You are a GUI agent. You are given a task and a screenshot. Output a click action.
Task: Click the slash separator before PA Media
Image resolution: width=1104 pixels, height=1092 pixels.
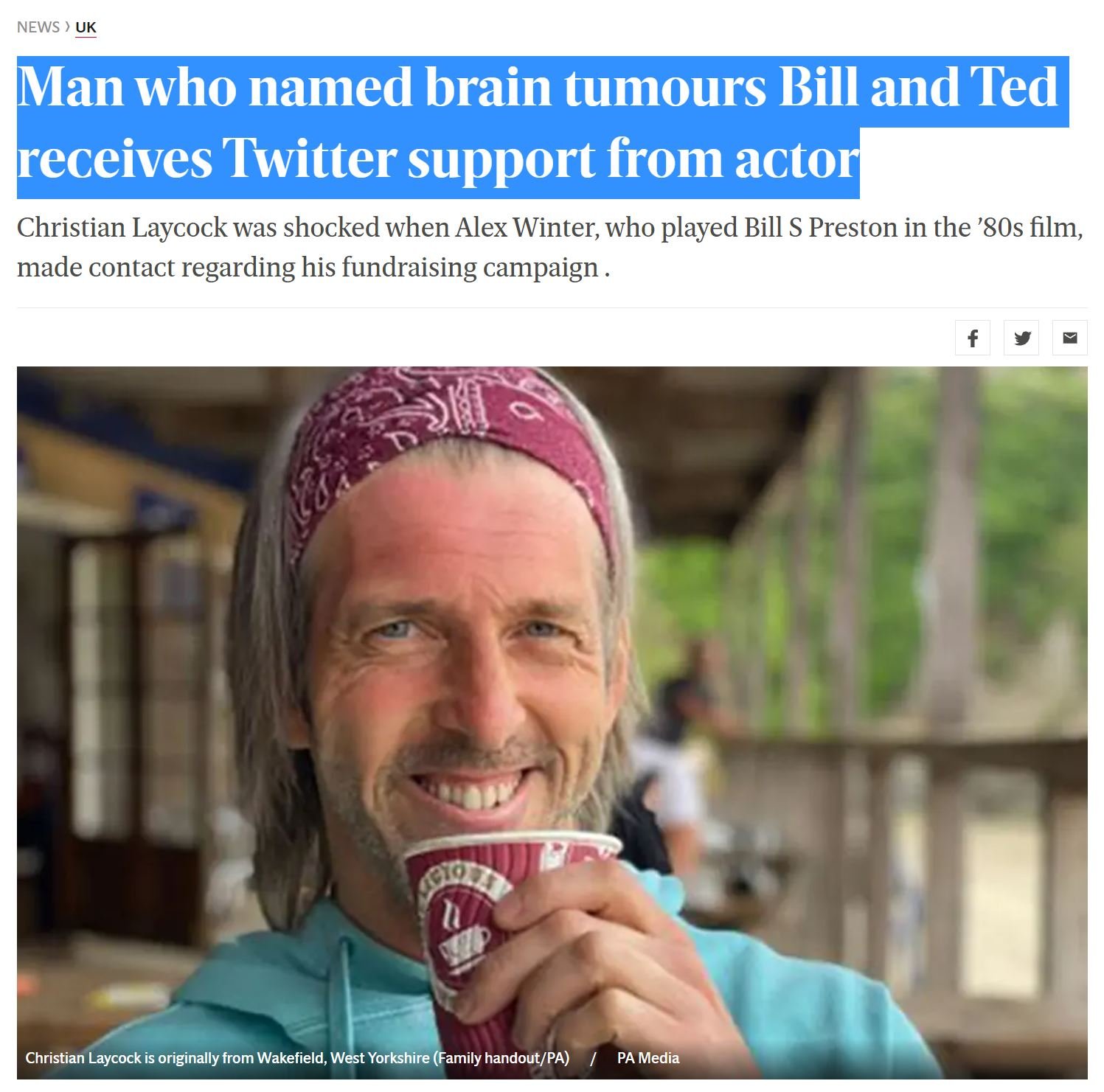point(593,1058)
